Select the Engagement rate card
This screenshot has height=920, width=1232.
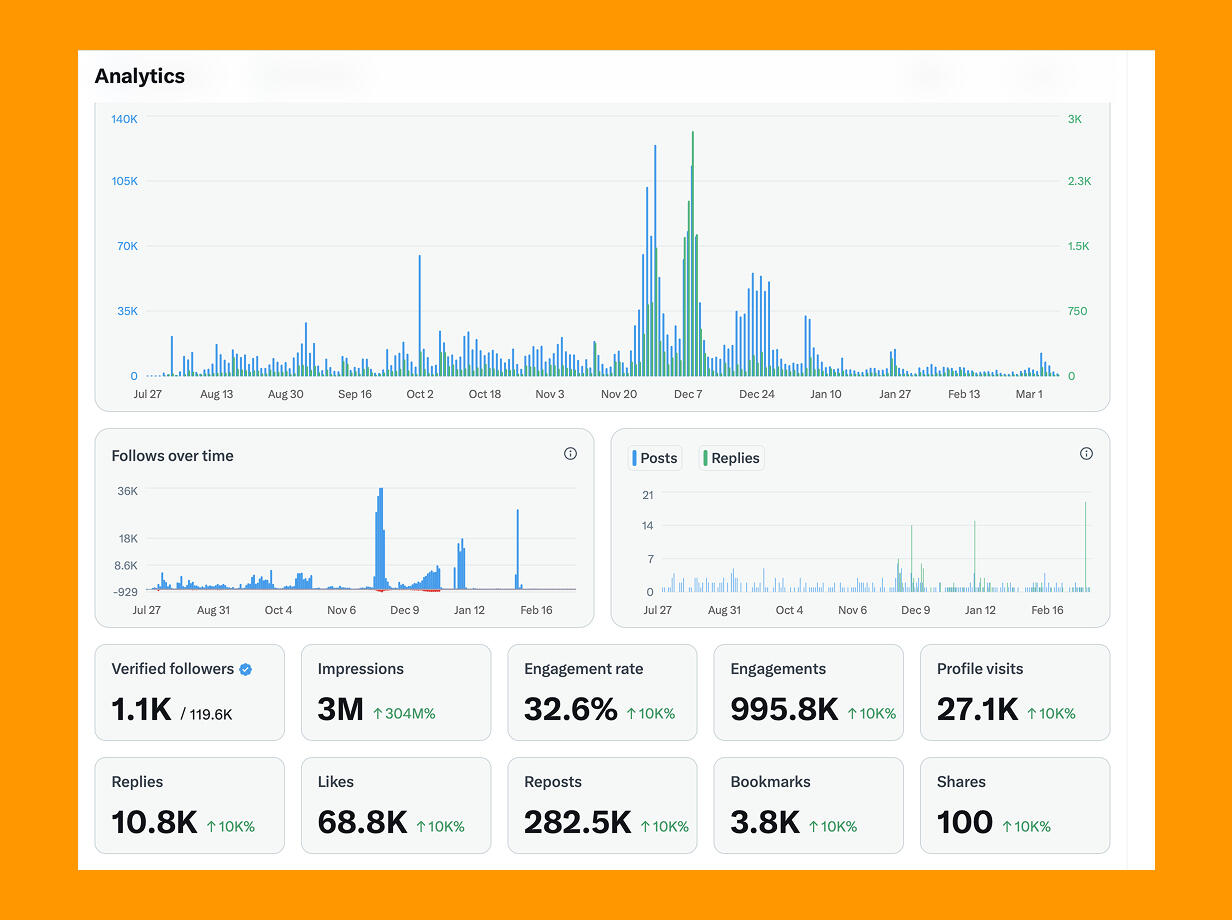(x=603, y=692)
